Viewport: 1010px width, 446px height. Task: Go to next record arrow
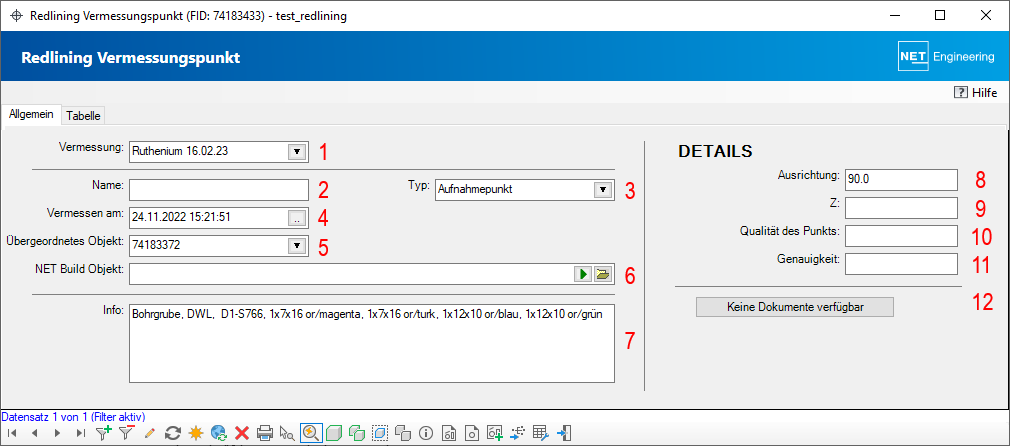click(x=57, y=433)
